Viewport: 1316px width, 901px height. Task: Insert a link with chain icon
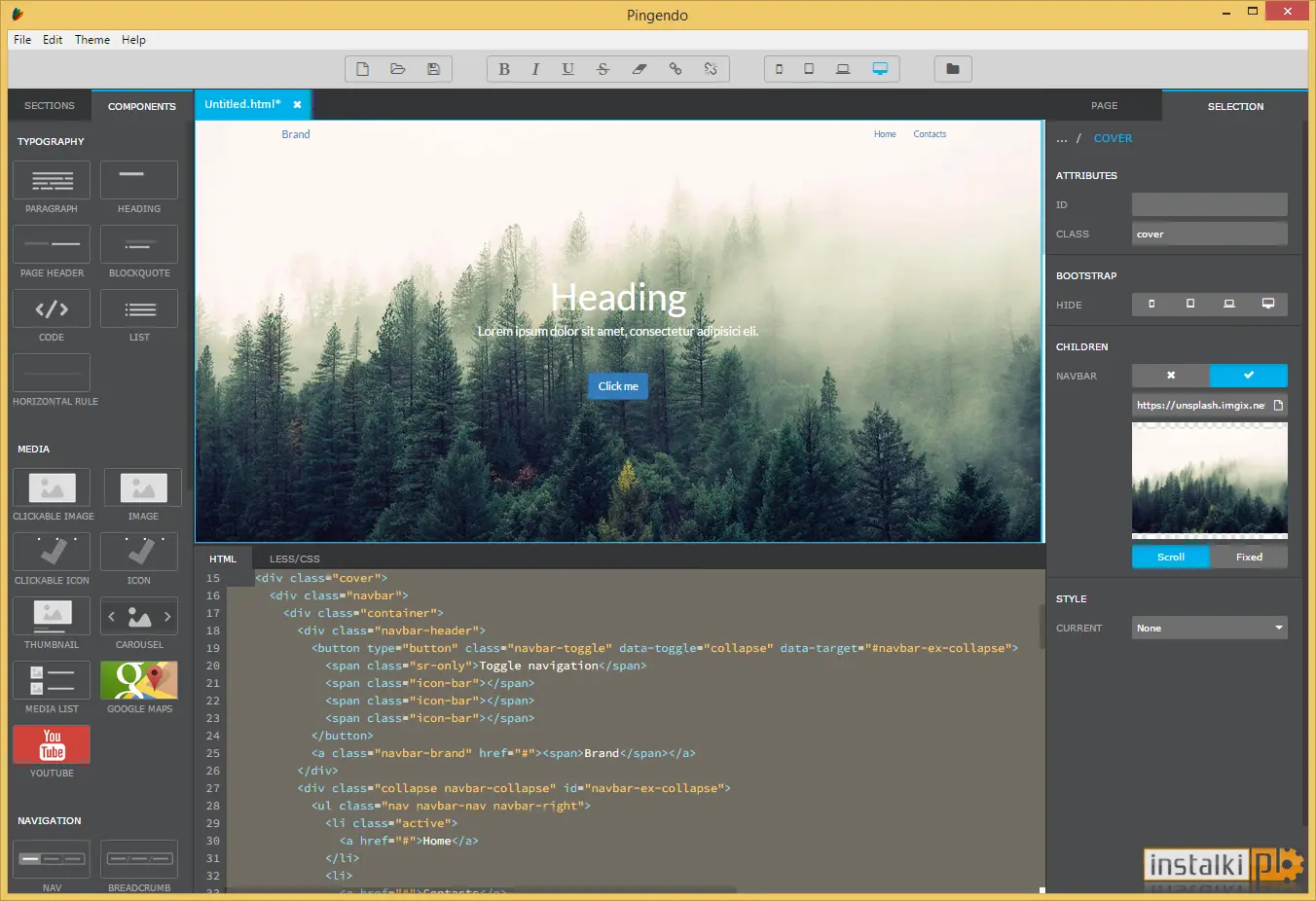676,69
